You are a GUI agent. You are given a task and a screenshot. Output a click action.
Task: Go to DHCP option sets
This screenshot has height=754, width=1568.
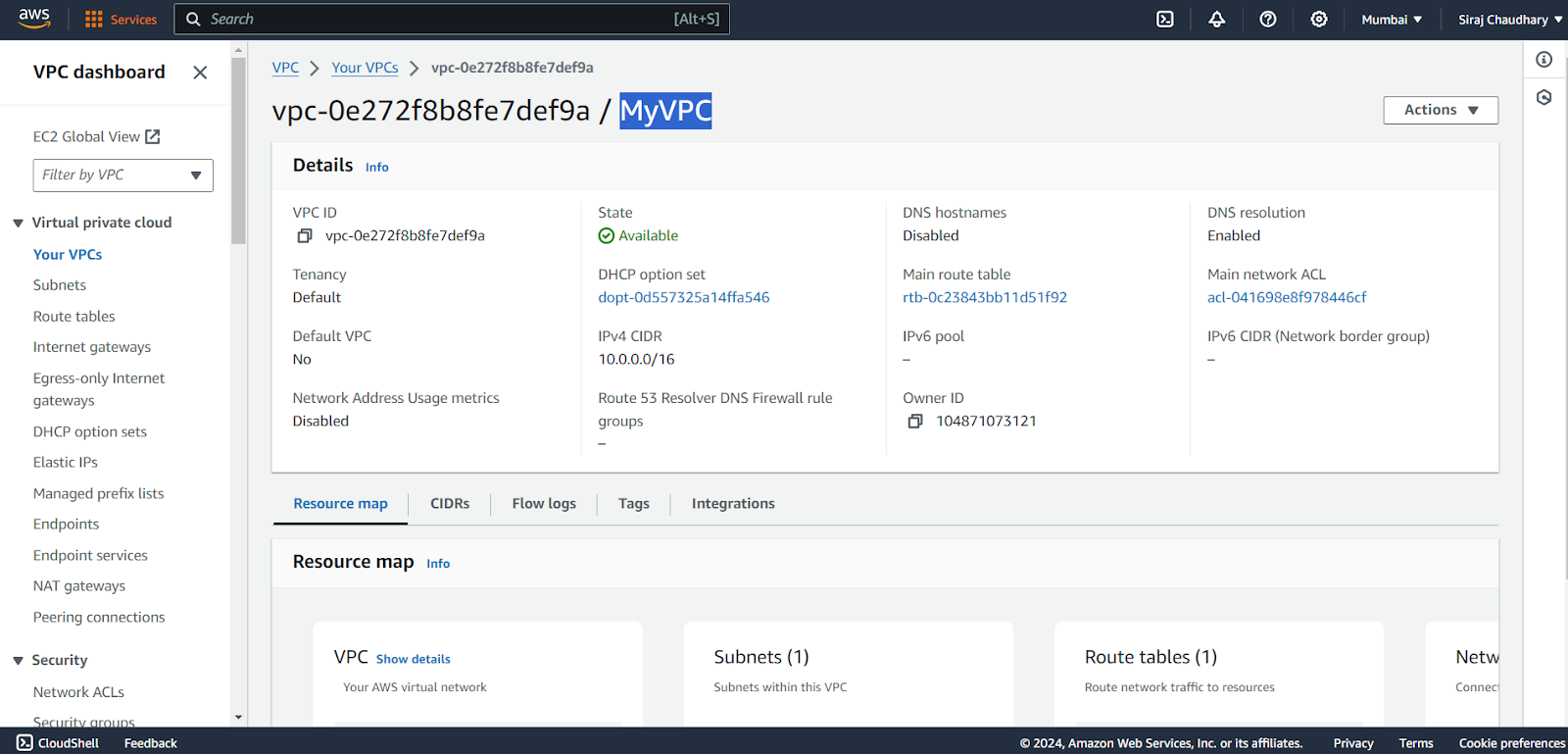click(90, 432)
